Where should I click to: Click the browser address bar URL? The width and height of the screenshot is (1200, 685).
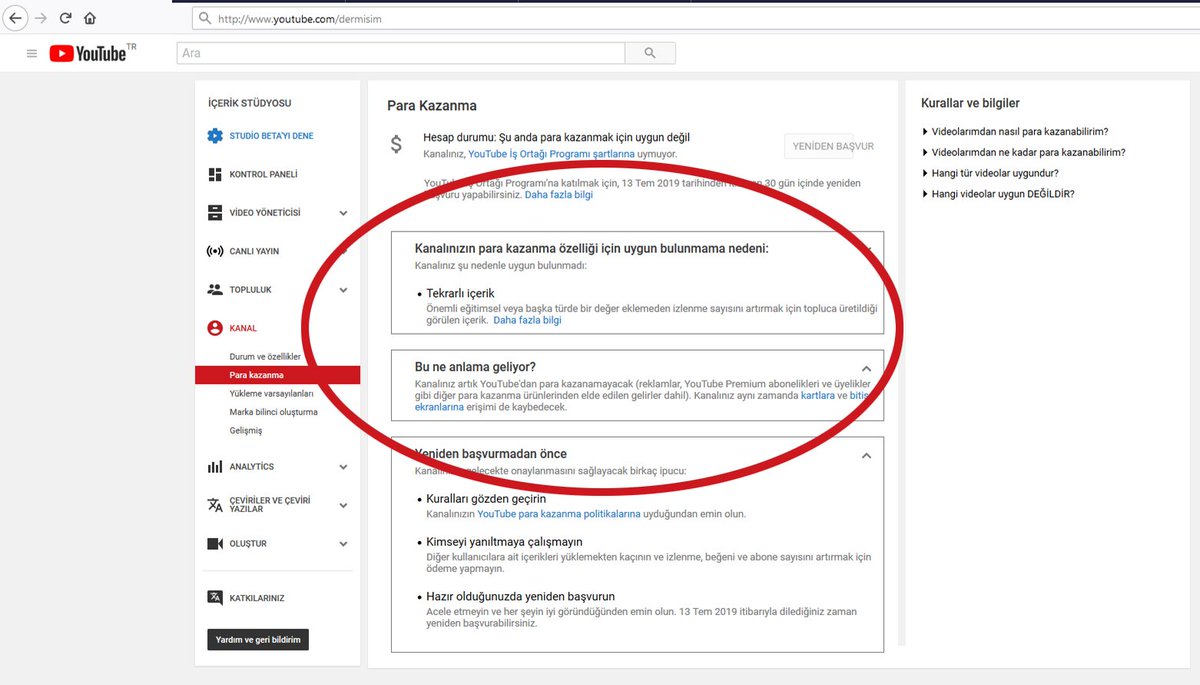tap(300, 18)
